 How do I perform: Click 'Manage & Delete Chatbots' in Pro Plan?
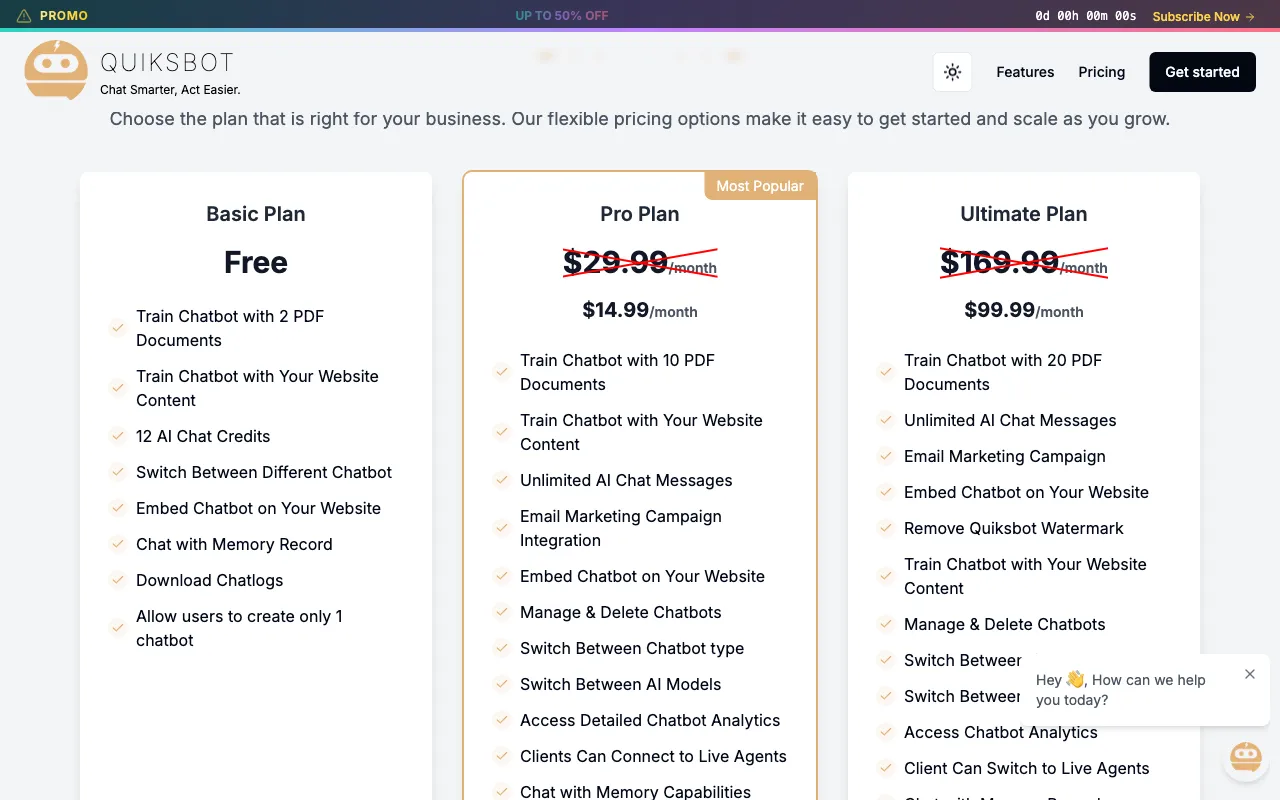(620, 612)
